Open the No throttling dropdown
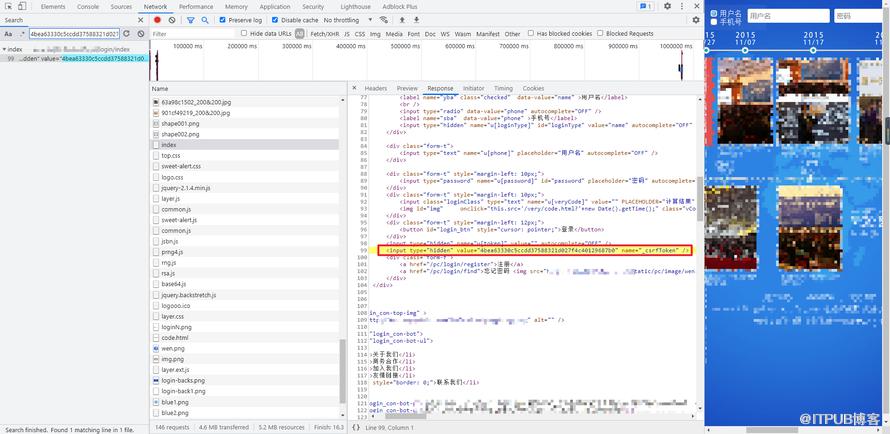 (x=349, y=20)
